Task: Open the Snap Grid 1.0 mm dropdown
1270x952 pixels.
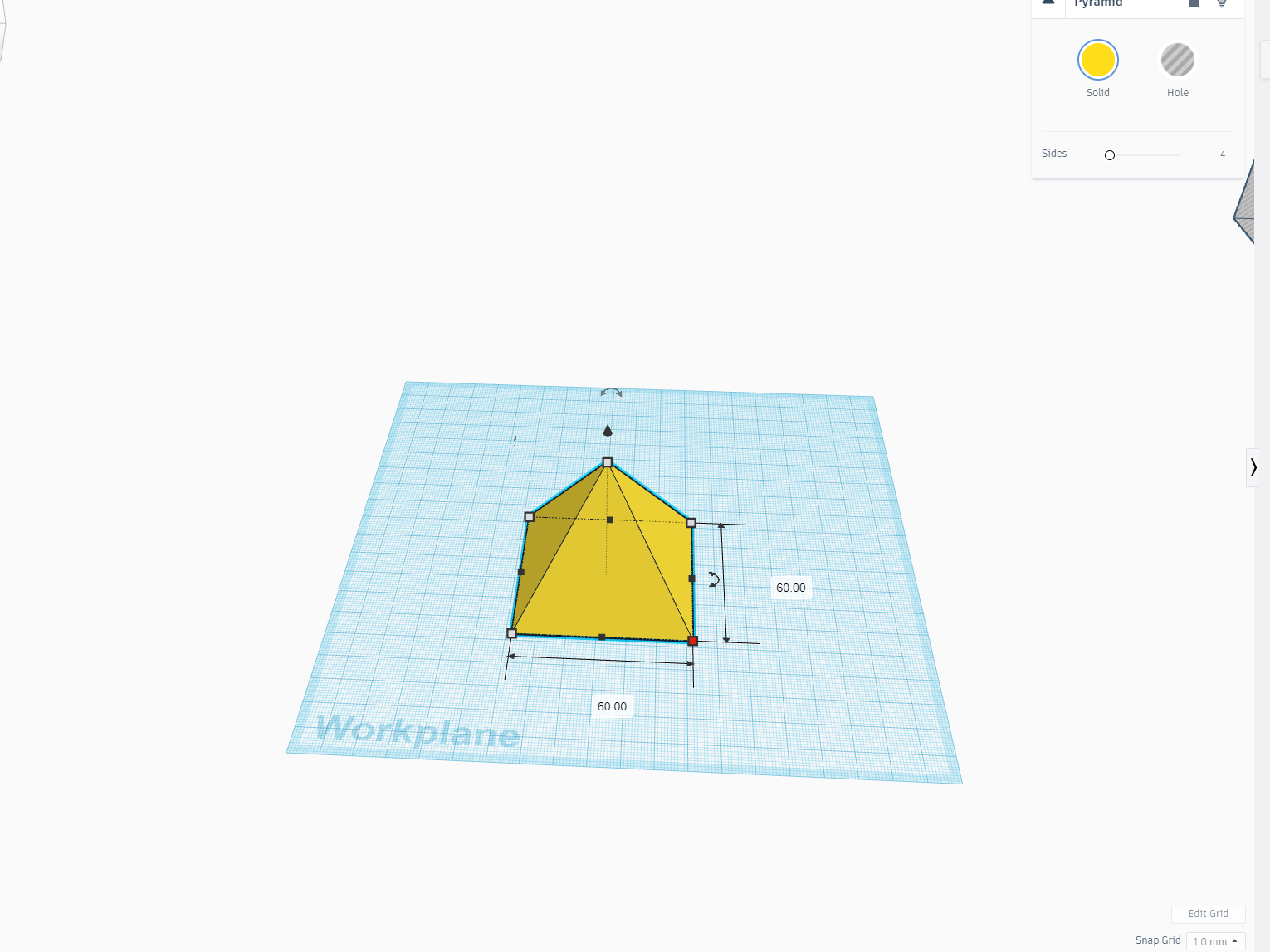Action: pyautogui.click(x=1215, y=941)
